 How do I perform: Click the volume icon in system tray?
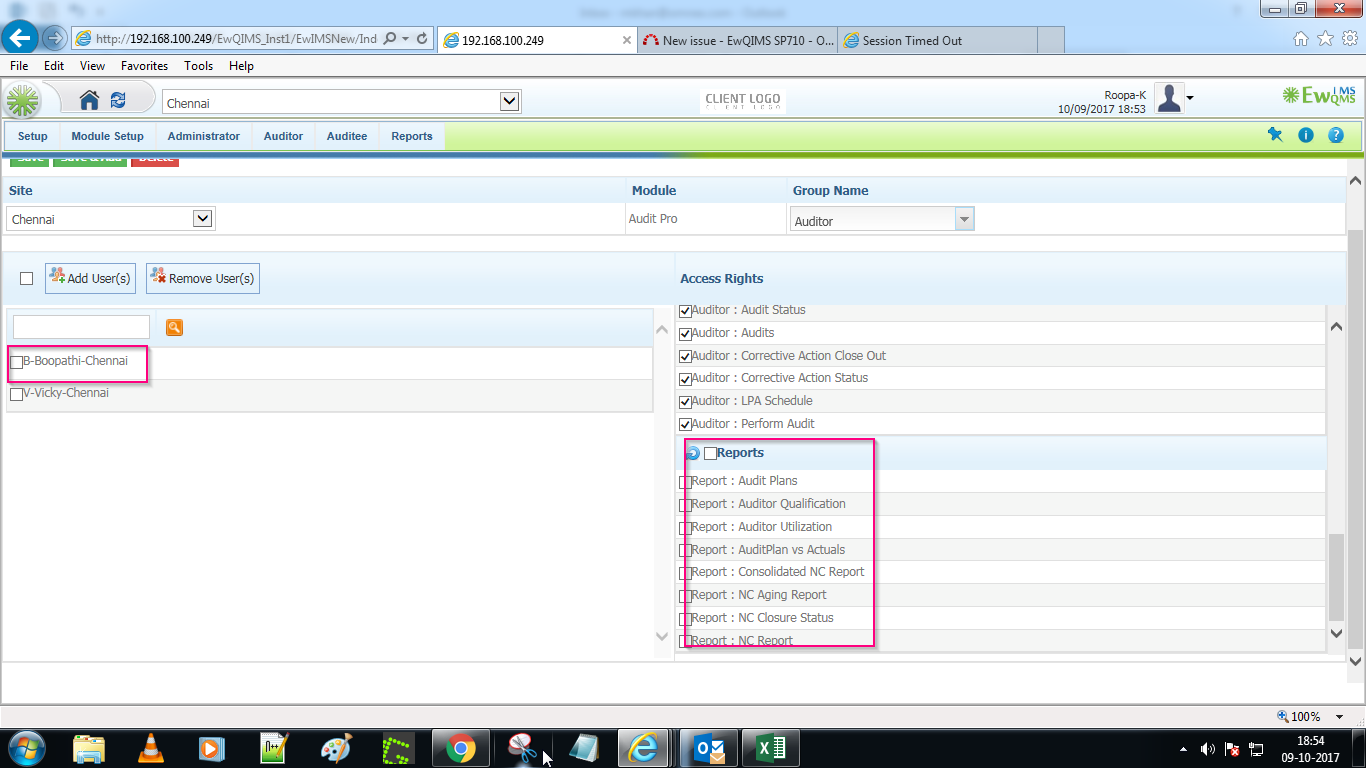click(1207, 748)
